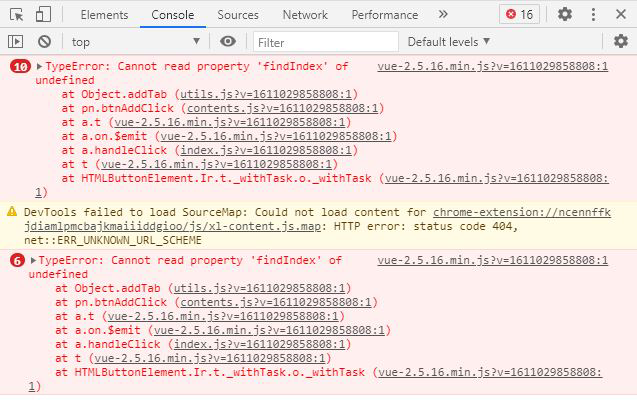
Task: Open the chrome-extension xl-content.js.map link
Action: tap(318, 219)
